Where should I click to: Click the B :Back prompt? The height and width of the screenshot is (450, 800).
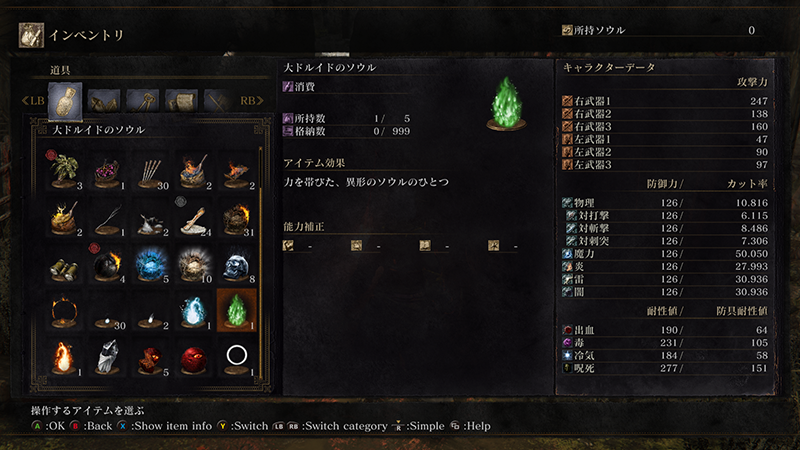[x=92, y=426]
